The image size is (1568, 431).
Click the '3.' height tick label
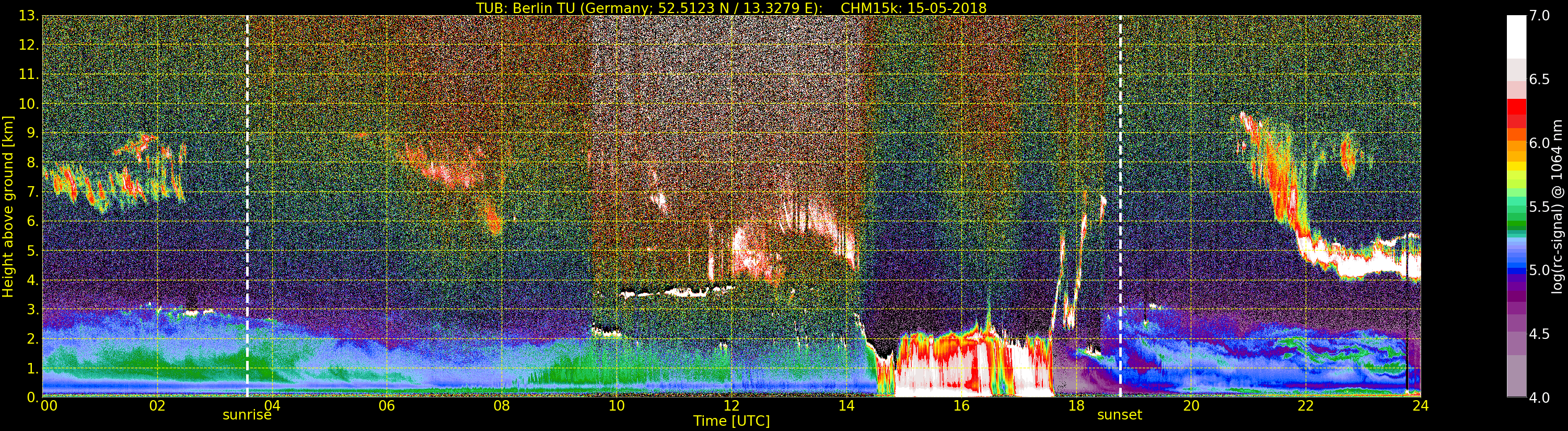32,309
